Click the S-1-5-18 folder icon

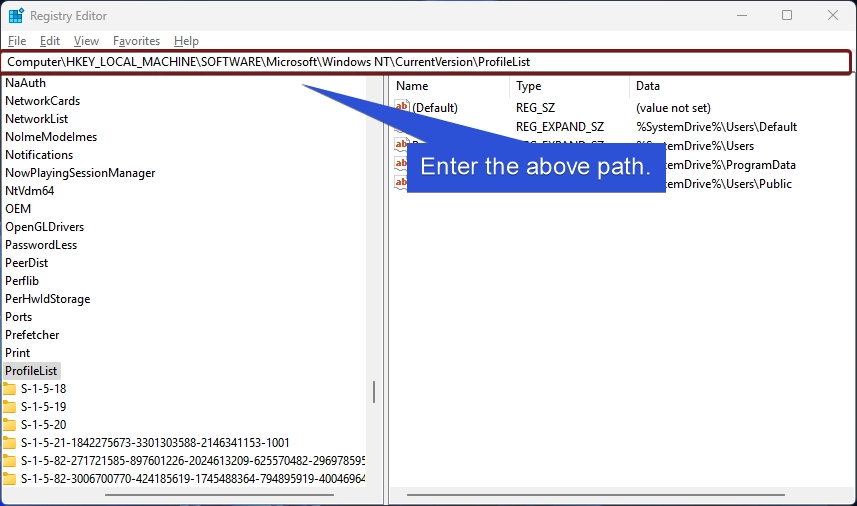(x=9, y=389)
